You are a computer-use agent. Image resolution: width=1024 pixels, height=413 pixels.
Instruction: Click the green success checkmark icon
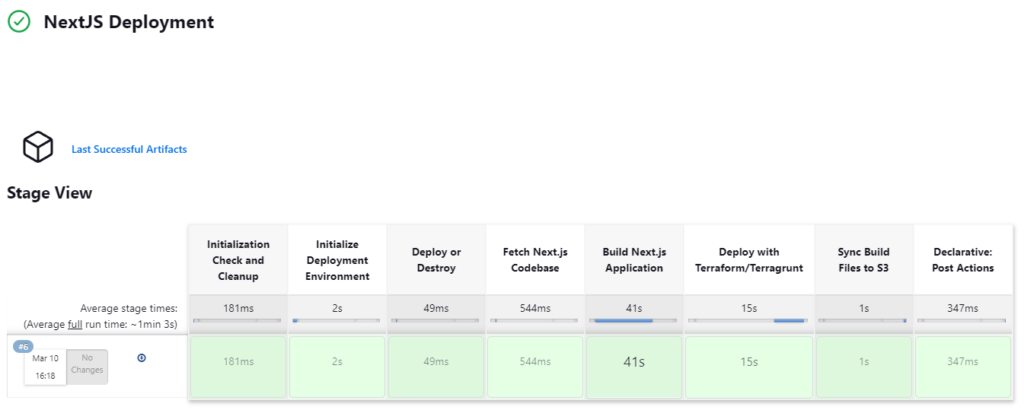[19, 21]
